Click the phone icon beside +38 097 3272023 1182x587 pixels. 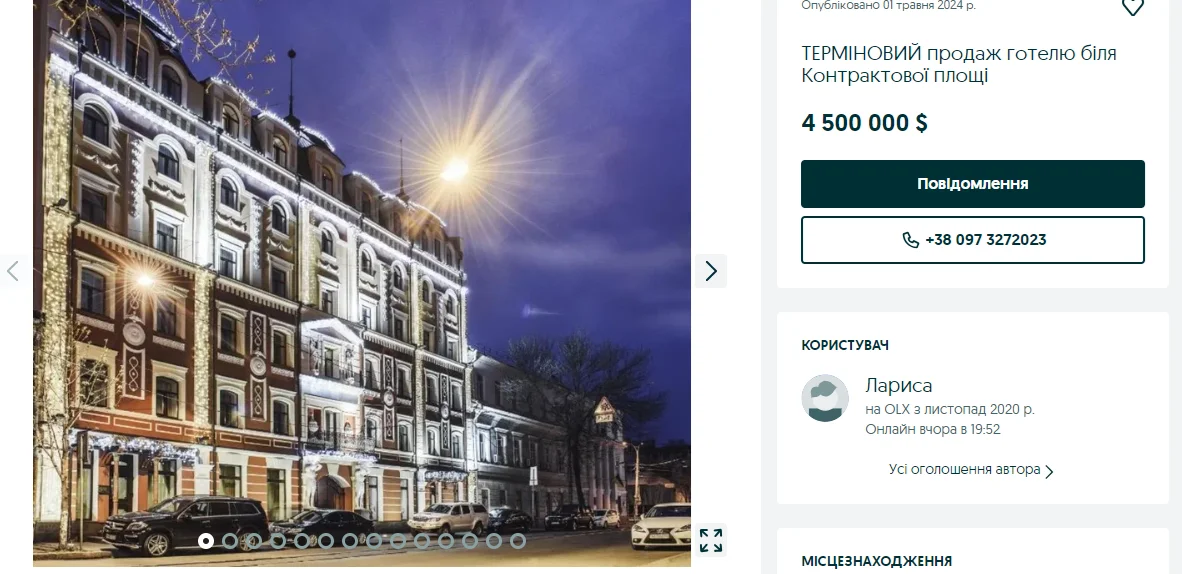(910, 240)
